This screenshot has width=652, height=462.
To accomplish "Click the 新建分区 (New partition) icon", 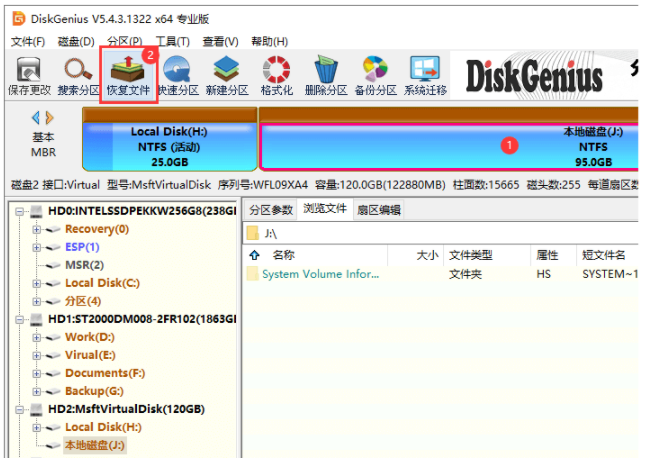I will (x=227, y=69).
